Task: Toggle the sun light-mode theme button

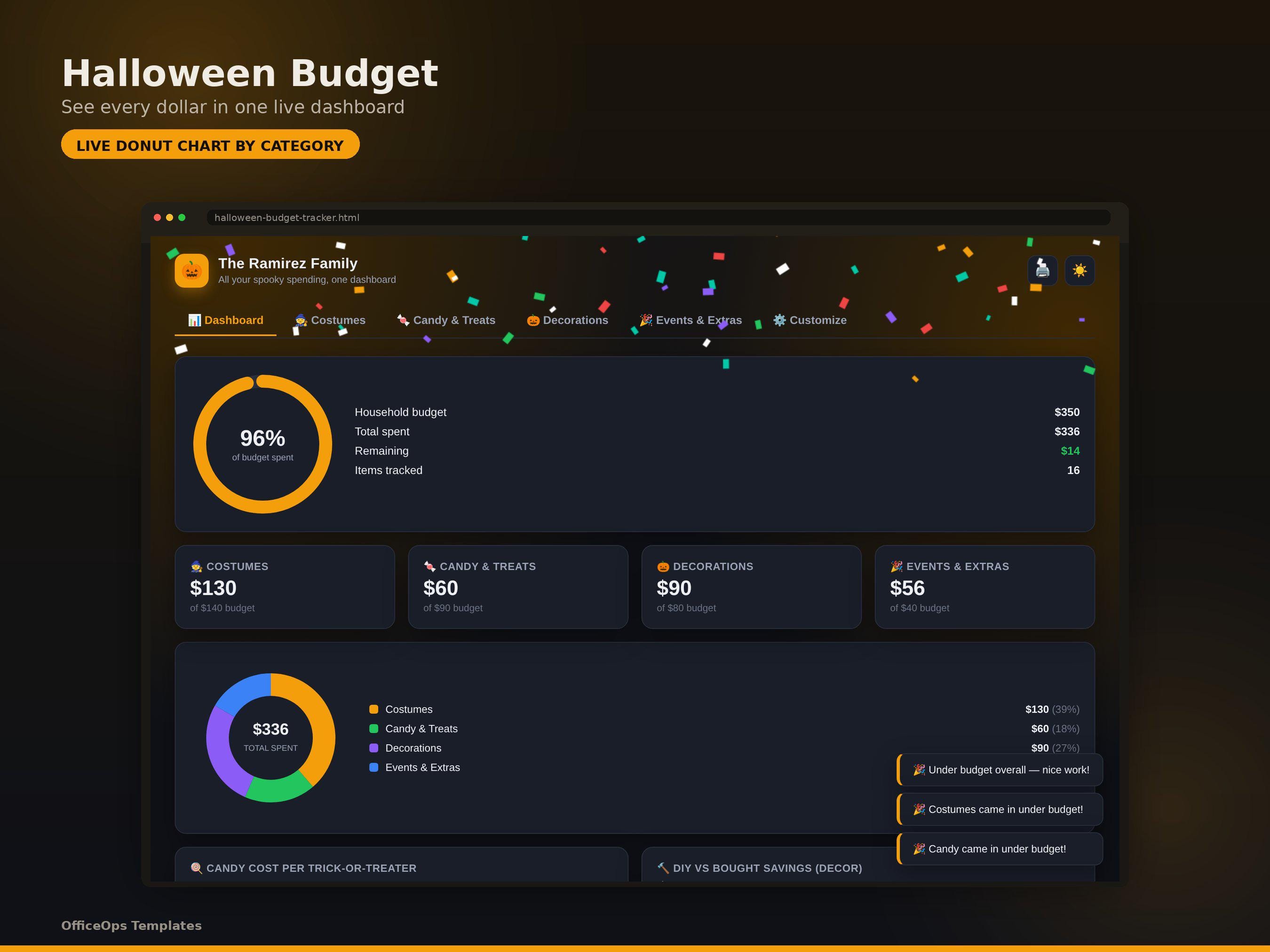Action: (x=1079, y=270)
